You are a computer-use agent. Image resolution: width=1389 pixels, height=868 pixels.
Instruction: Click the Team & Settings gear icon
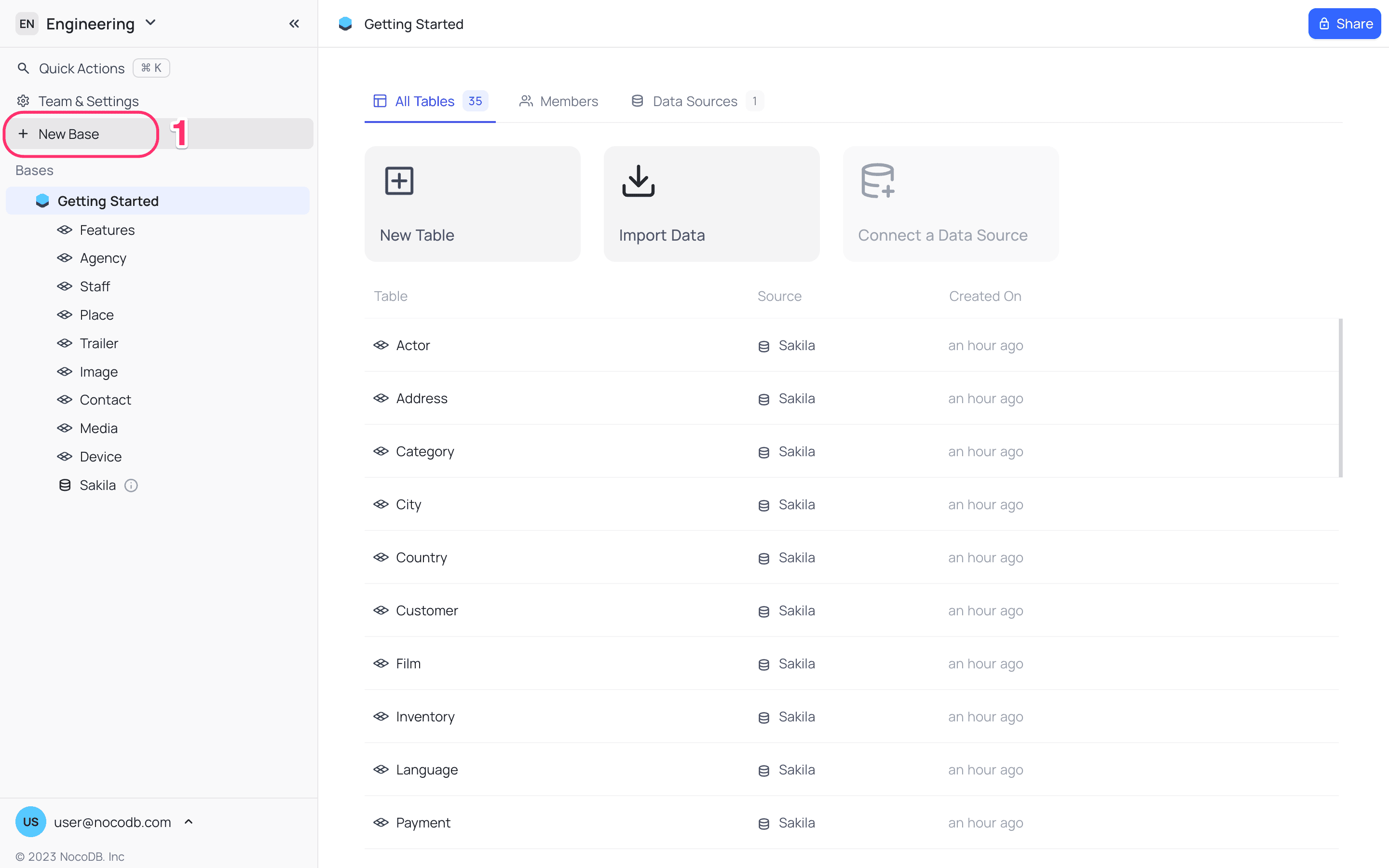click(23, 101)
